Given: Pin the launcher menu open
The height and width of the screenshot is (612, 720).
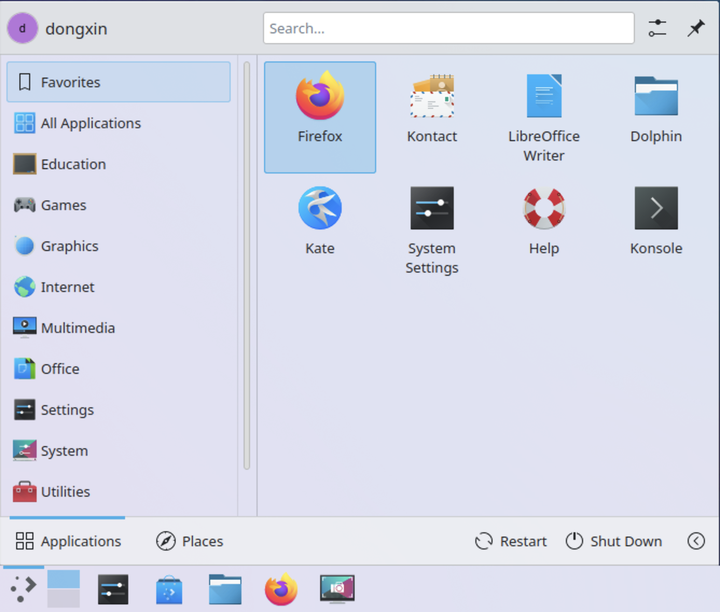Looking at the screenshot, I should (x=696, y=28).
